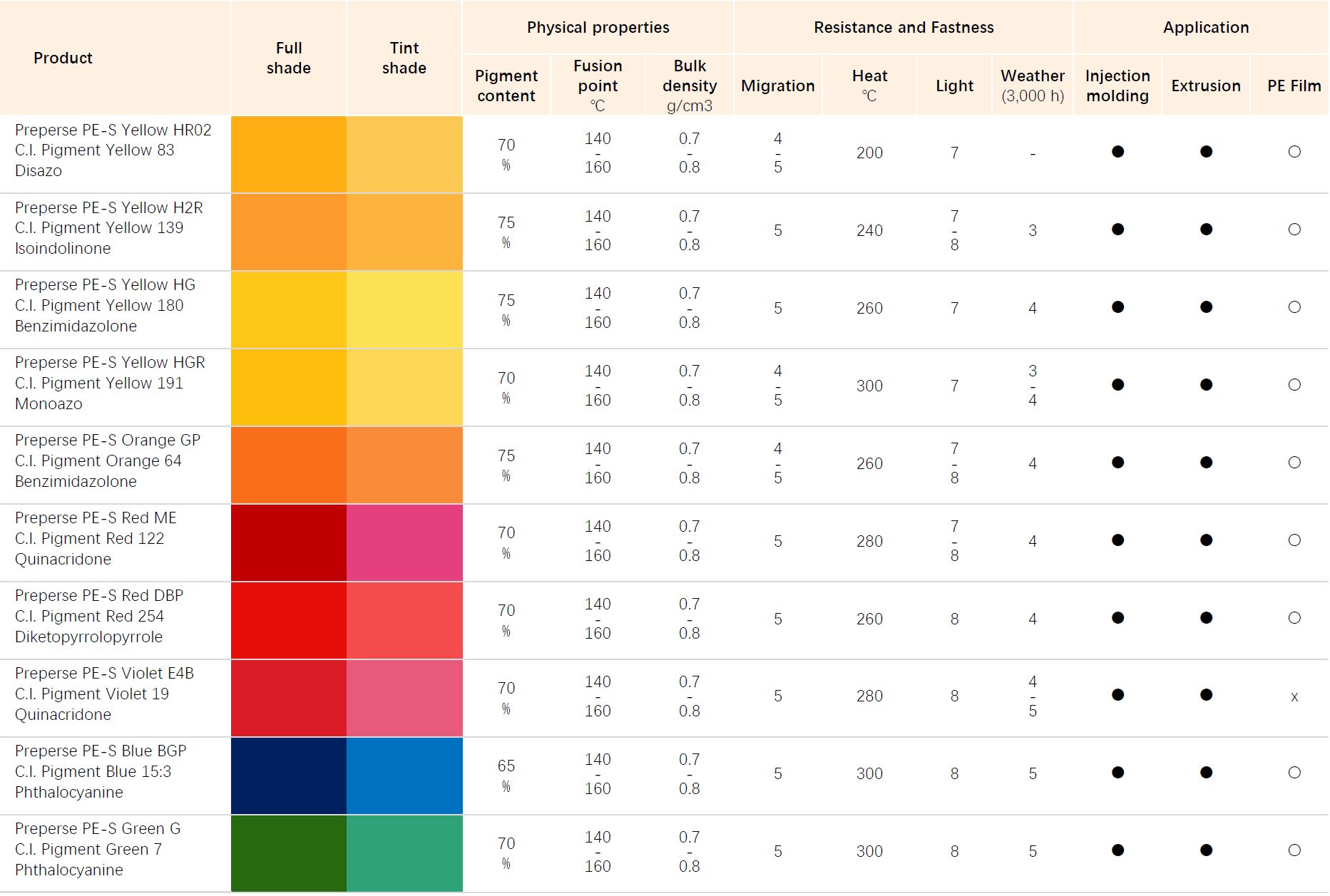Click Extrusion dot for Blue BGP
Screen dimensions: 1330x896
click(x=1206, y=773)
